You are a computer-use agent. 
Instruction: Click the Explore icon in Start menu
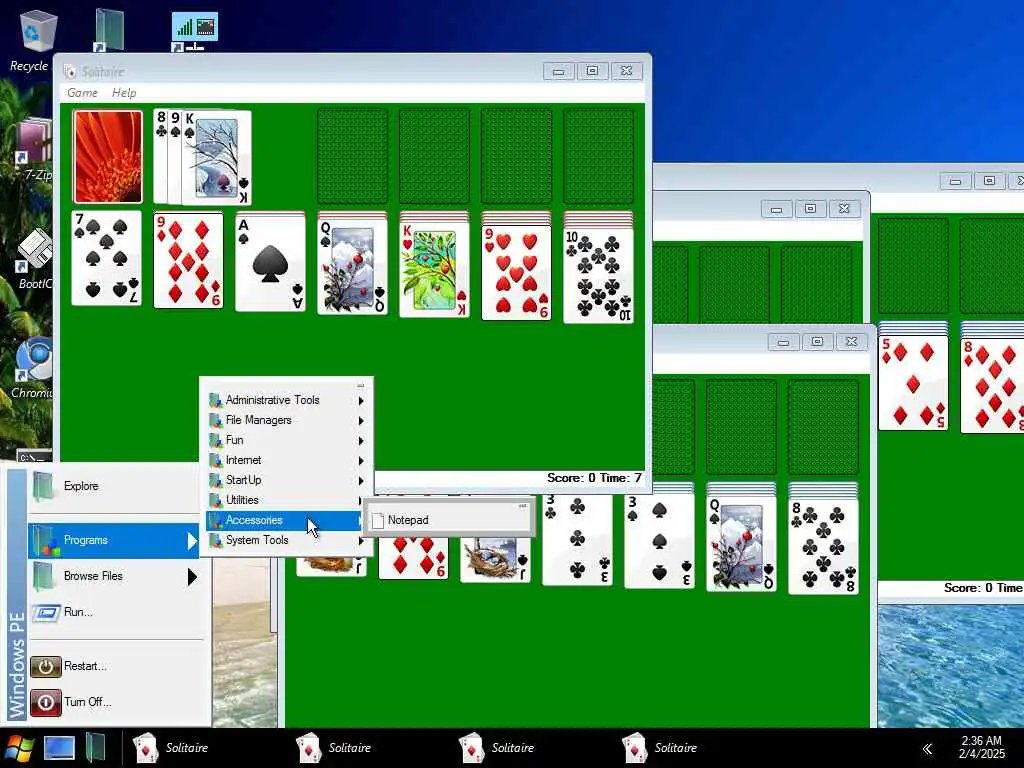coord(44,486)
